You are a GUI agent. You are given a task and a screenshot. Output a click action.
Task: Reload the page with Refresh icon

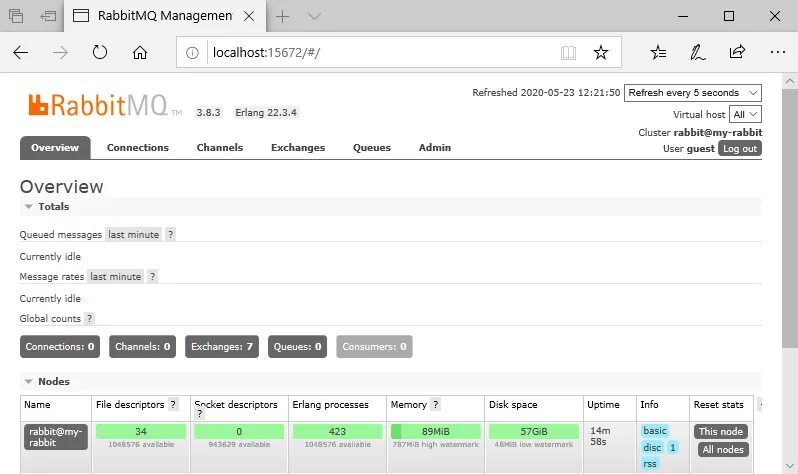(100, 52)
